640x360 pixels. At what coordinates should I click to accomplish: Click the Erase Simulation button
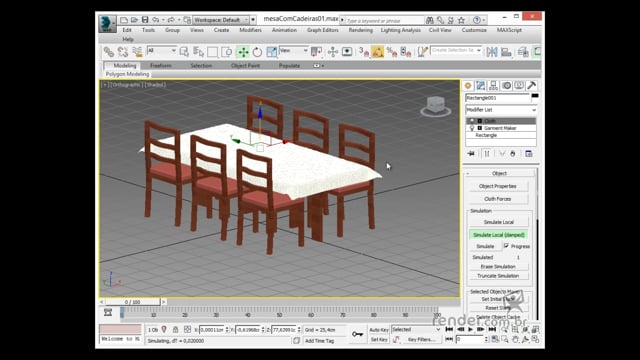point(498,267)
